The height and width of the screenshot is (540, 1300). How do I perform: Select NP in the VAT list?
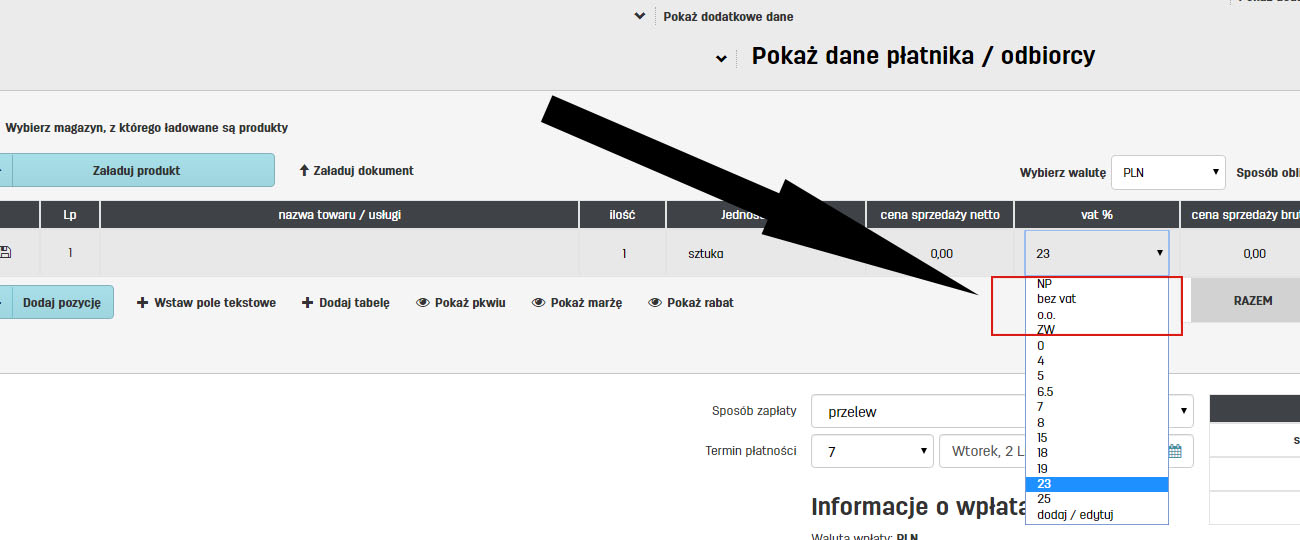(1045, 283)
